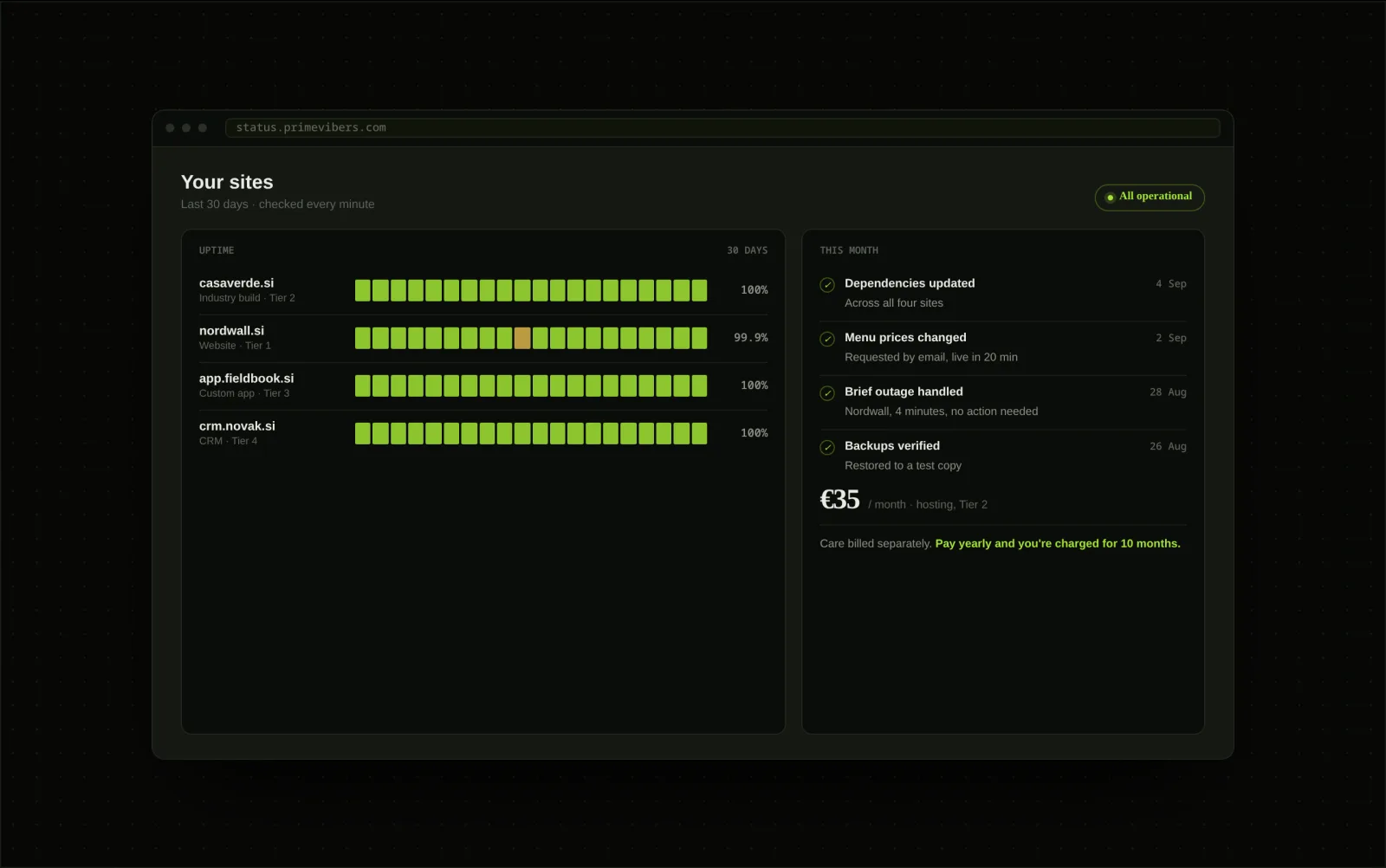Click the Backups verified entry title
1386x868 pixels.
pos(892,446)
